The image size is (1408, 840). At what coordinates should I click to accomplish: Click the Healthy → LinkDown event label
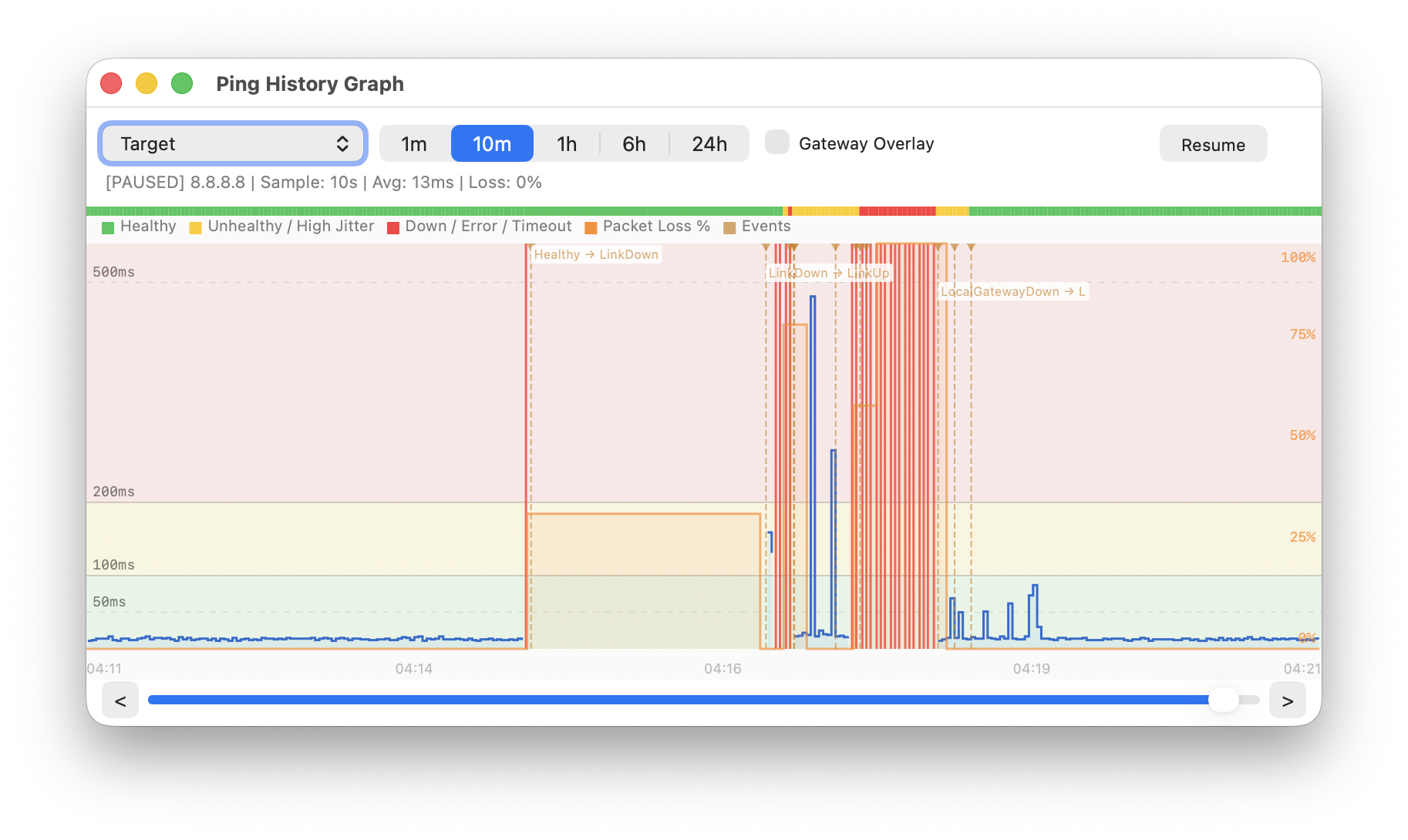[x=596, y=254]
